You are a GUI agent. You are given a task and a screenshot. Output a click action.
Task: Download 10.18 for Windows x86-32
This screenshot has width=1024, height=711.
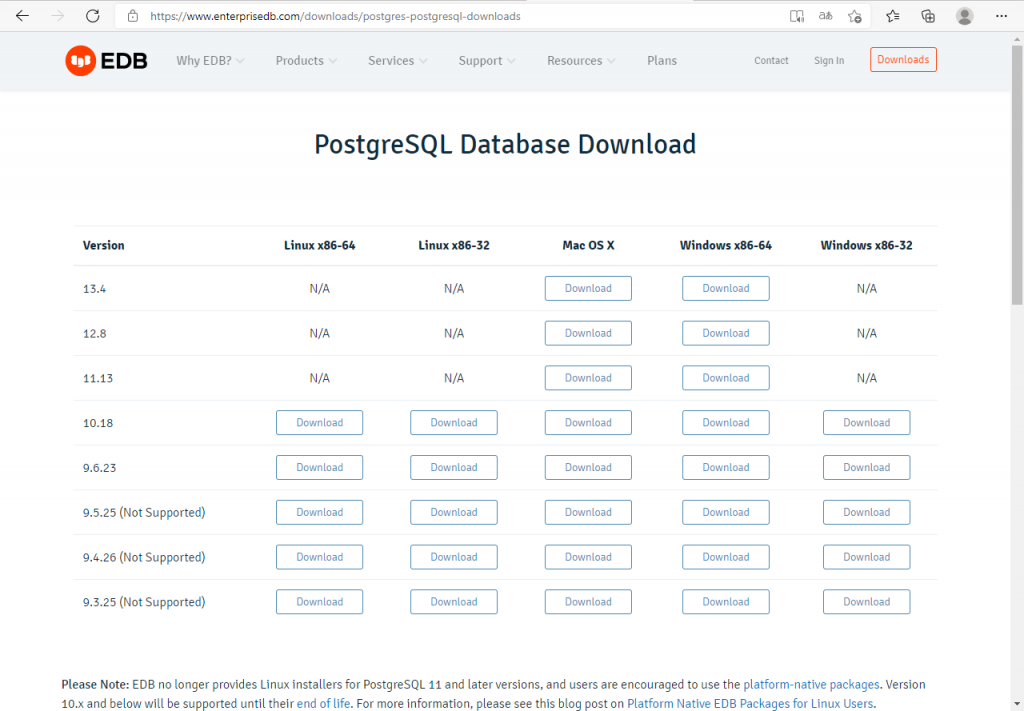867,422
